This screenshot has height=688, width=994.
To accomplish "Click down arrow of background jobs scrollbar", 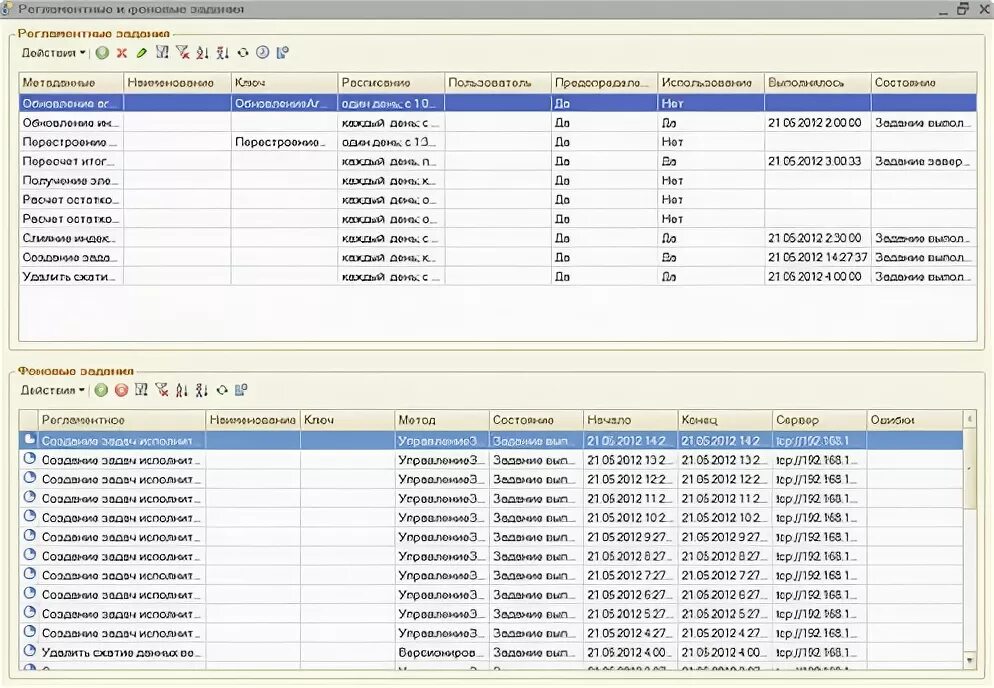I will tap(969, 660).
